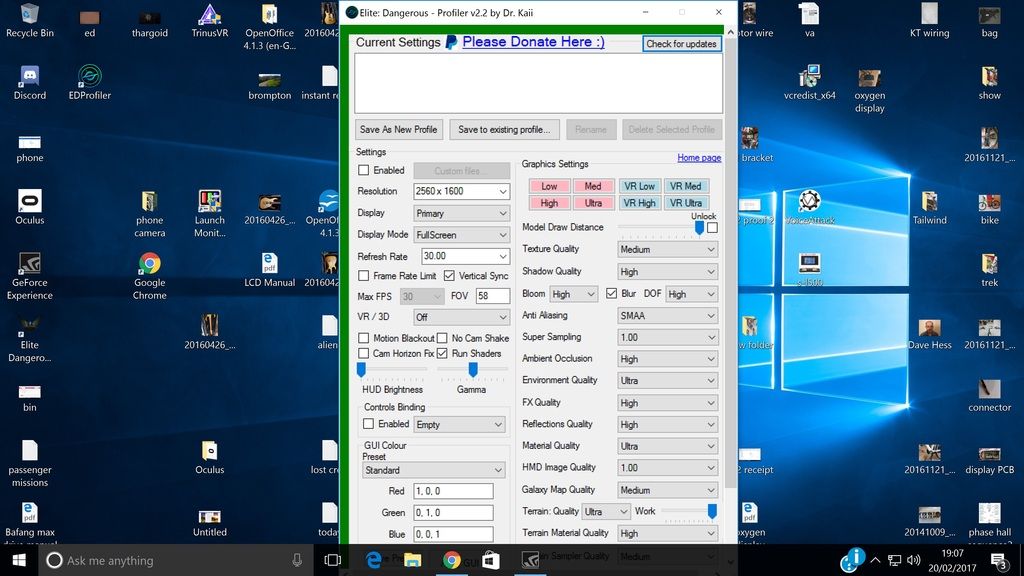Open the phone camera desktop folder
Screen dimensions: 1024x576
click(x=150, y=214)
